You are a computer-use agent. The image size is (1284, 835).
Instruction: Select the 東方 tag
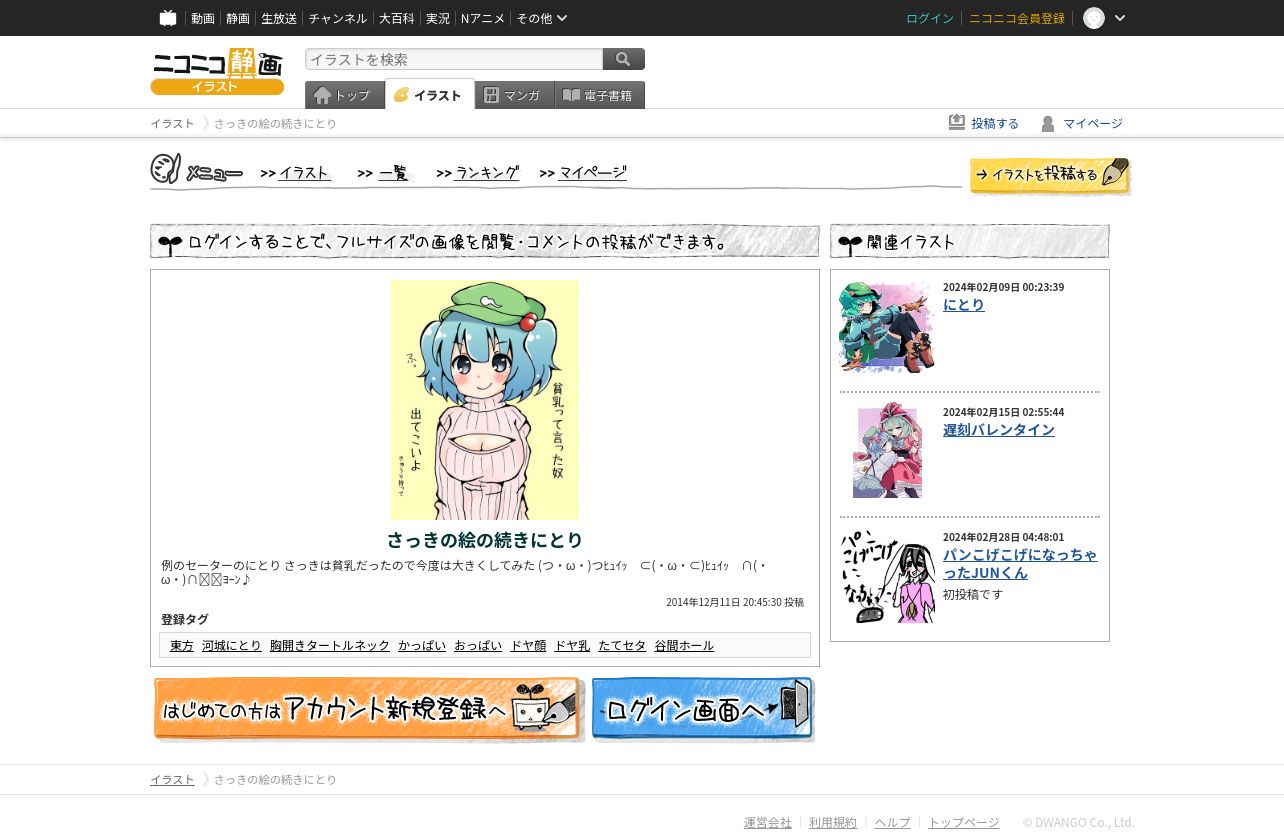pos(182,645)
